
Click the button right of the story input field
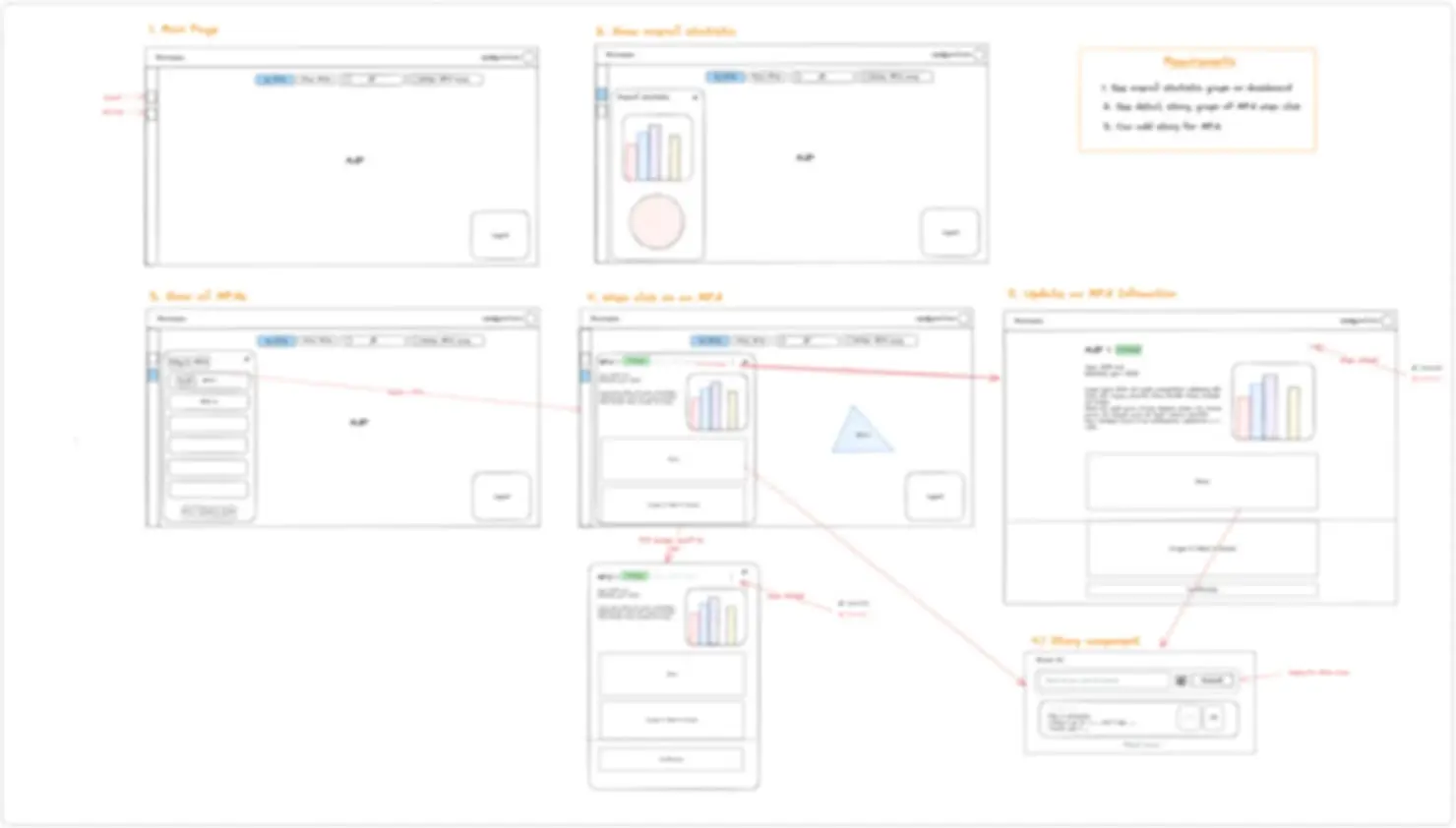(x=1212, y=680)
